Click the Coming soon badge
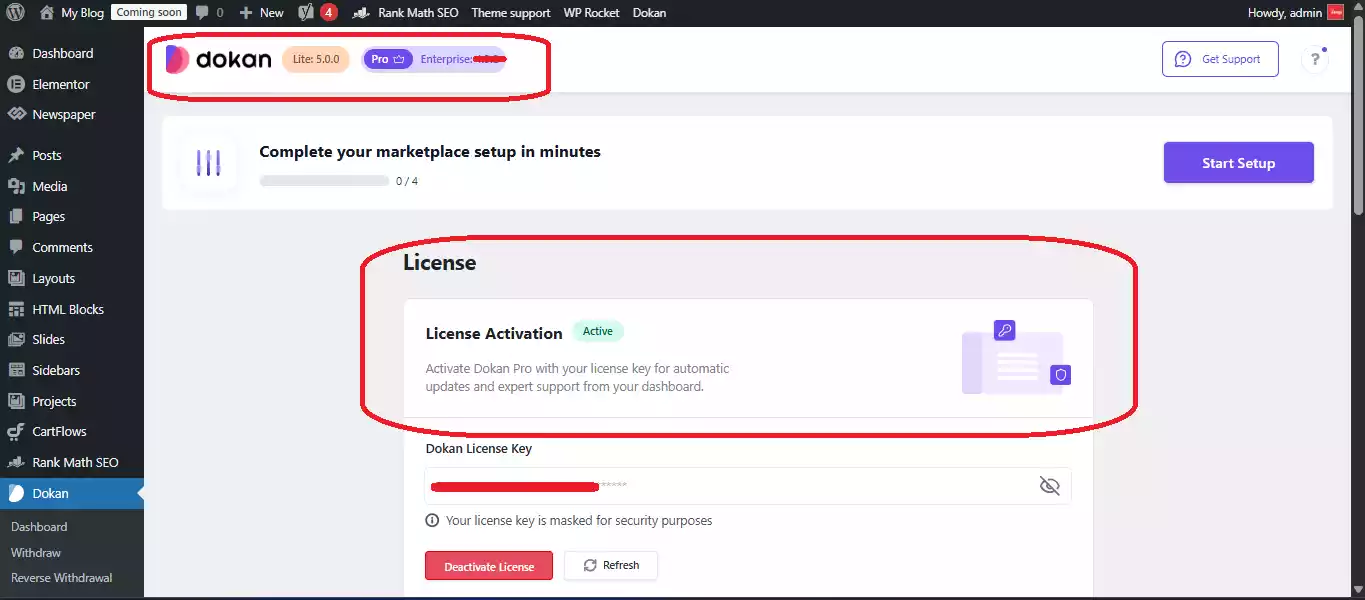 149,12
